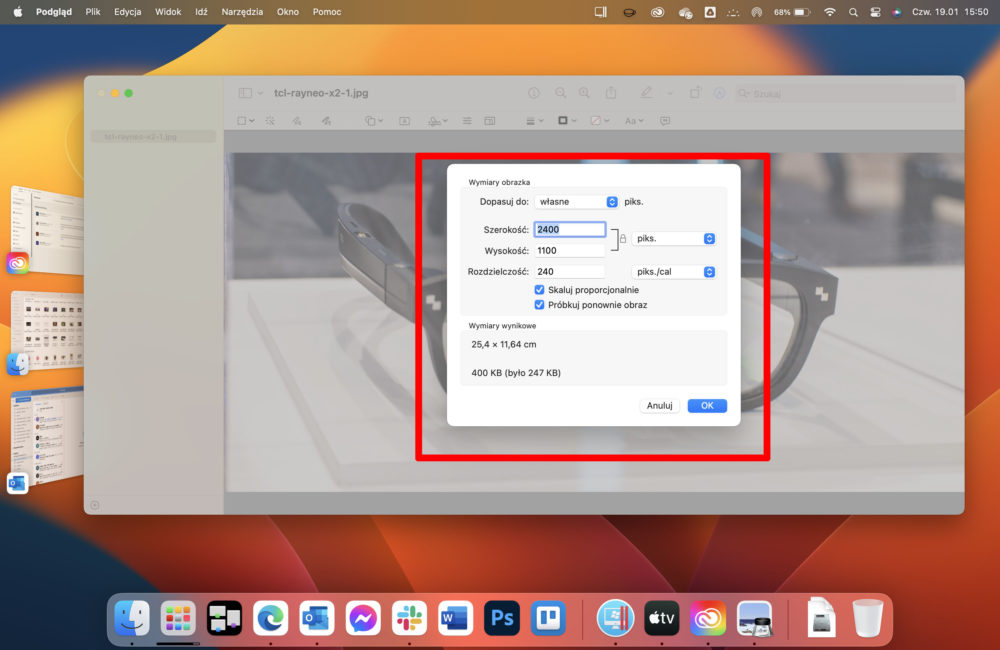Screen dimensions: 1000x650
Task: Select the Draw tool in markup toolbar
Action: point(326,121)
